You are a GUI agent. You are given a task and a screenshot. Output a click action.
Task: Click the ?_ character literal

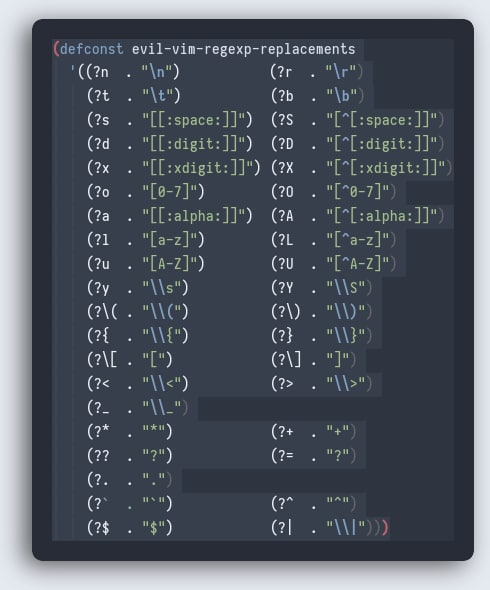102,408
